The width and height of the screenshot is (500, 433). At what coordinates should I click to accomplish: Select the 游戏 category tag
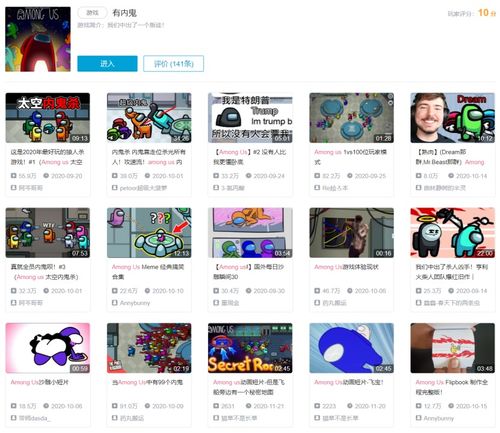pos(92,13)
